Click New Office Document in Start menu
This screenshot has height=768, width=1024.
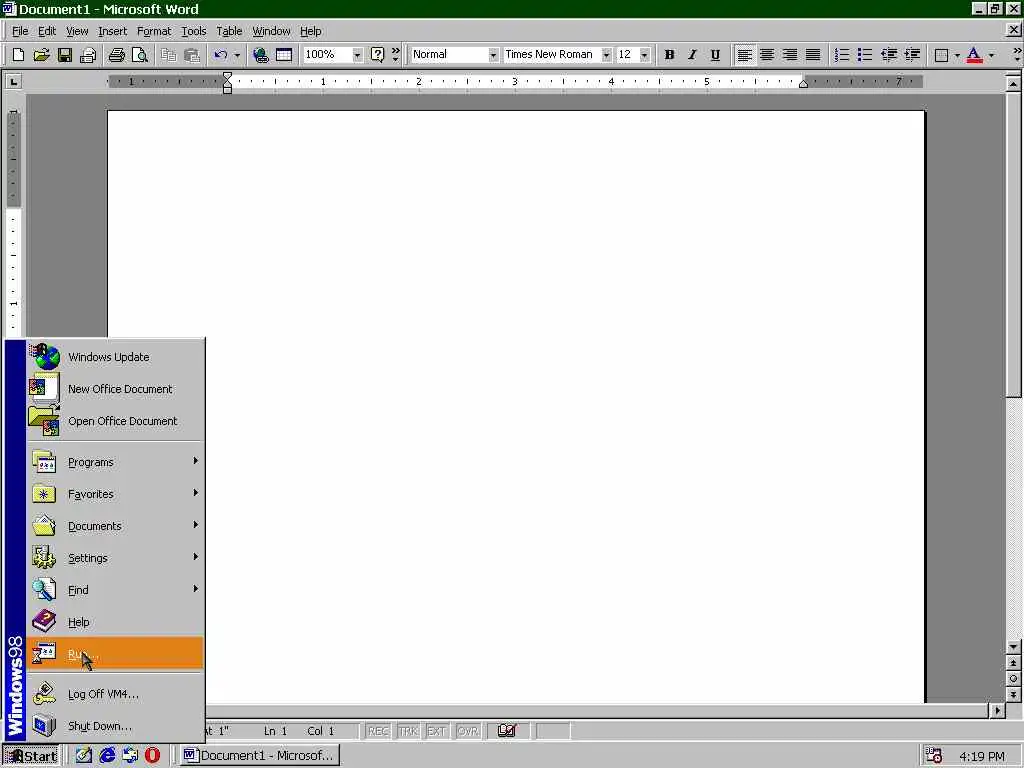[x=115, y=389]
